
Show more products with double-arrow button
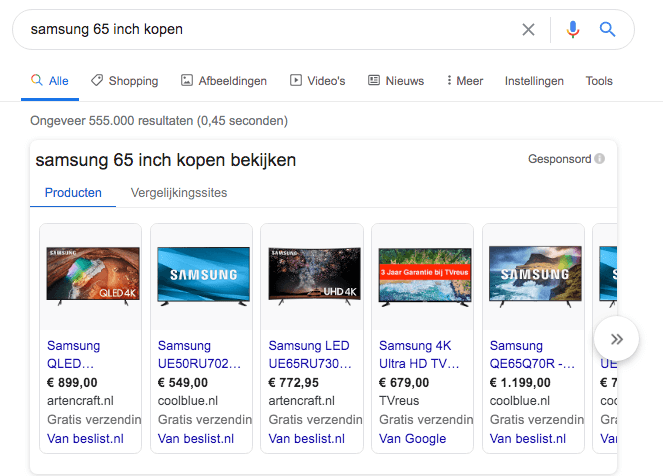[616, 339]
